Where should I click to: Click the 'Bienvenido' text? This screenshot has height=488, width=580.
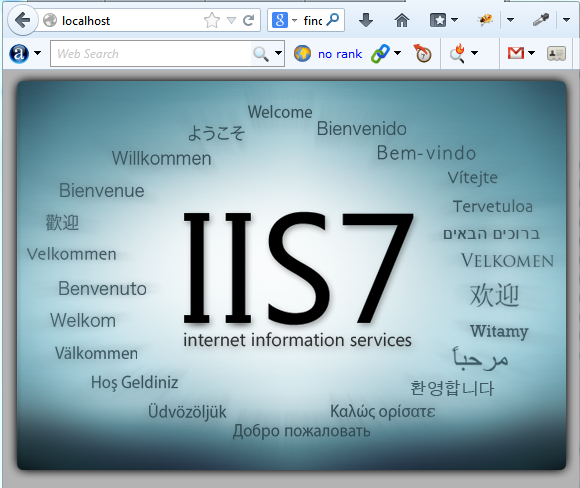tap(361, 129)
